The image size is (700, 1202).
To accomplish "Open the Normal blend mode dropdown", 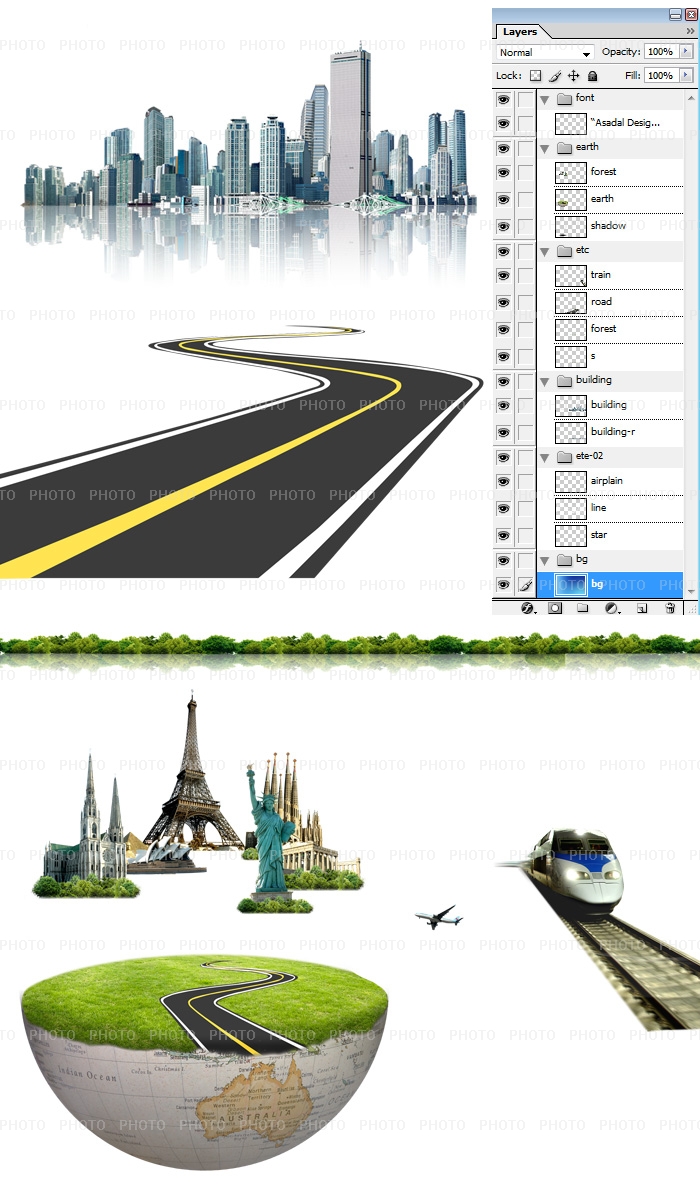I will click(x=545, y=52).
